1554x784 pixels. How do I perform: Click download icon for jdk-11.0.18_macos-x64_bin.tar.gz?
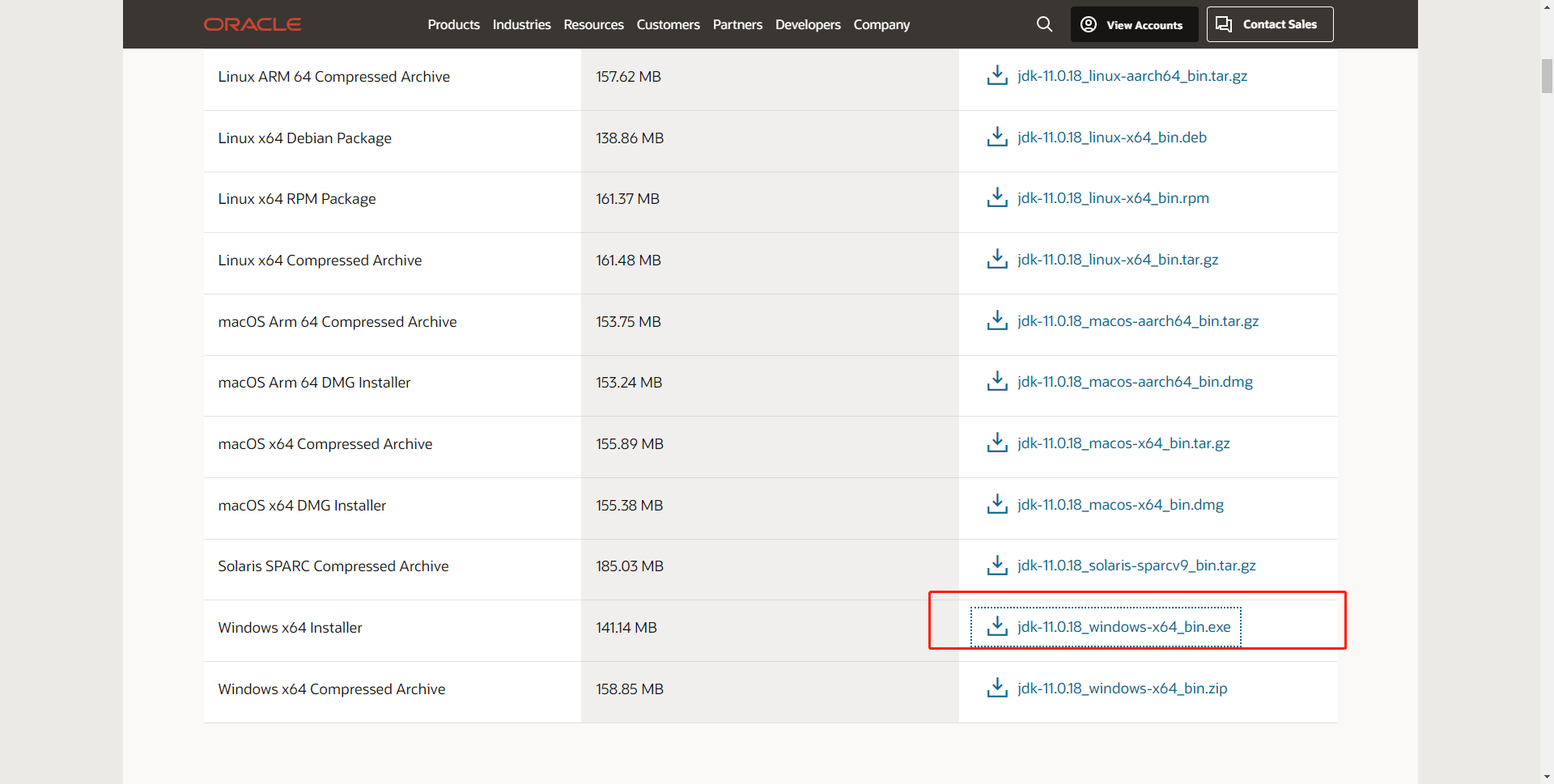coord(997,443)
